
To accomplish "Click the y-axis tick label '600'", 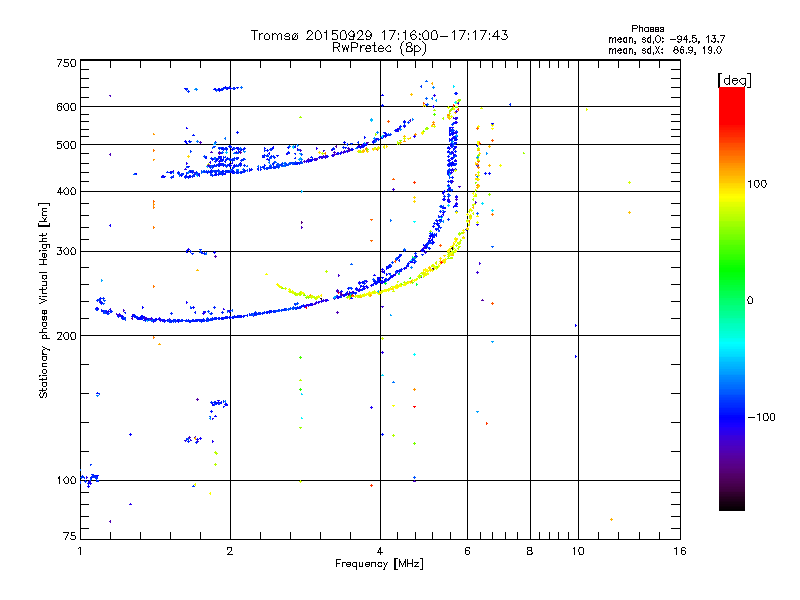I will click(x=66, y=107).
